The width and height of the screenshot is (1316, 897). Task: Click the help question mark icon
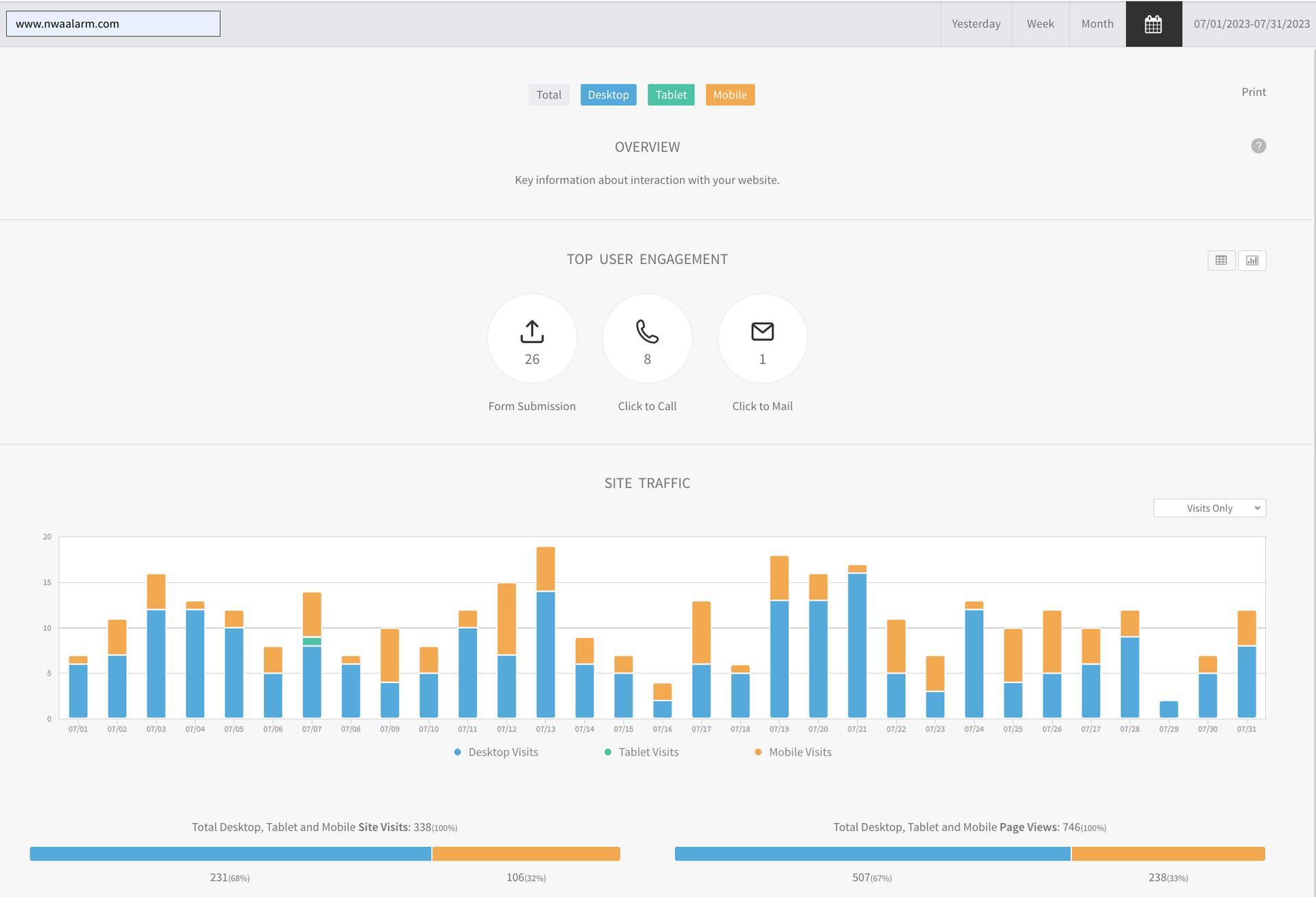(x=1258, y=146)
